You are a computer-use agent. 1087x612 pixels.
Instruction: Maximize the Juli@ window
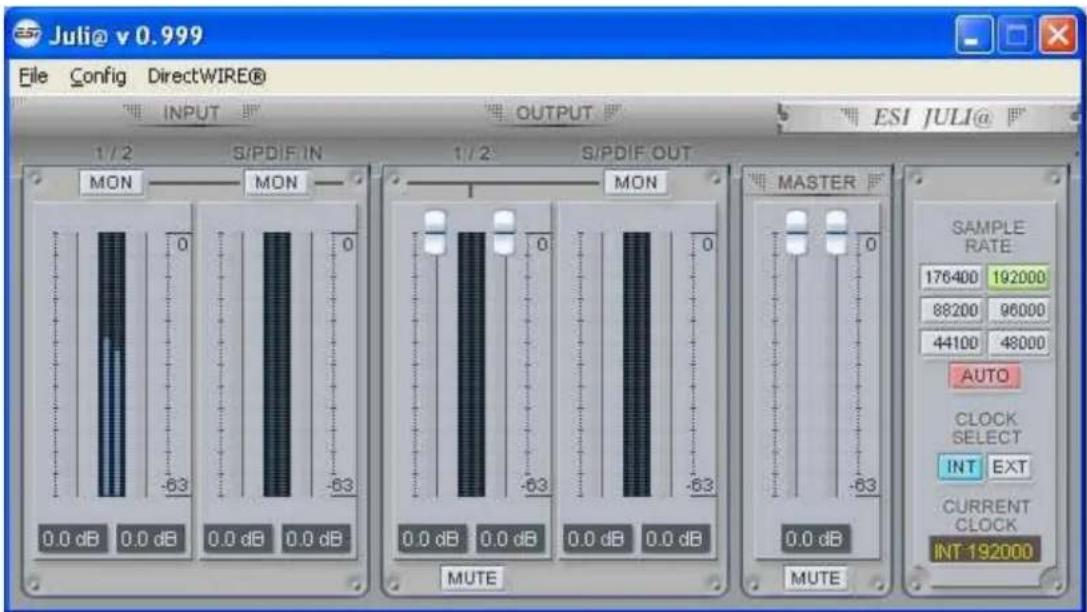(1016, 34)
